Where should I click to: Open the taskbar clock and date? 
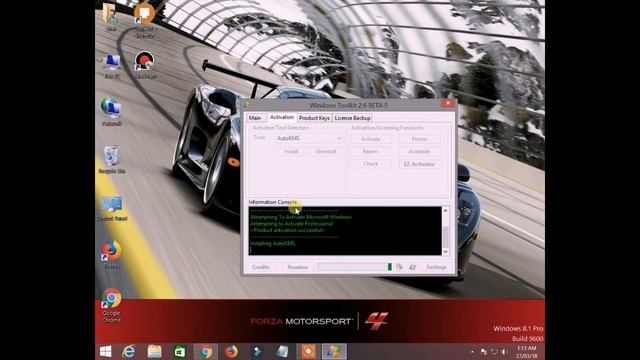point(527,352)
